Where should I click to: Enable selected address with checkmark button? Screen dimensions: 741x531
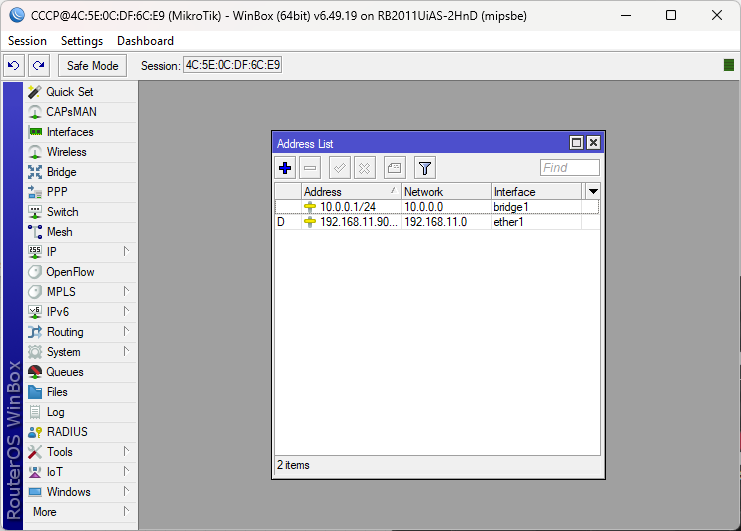(x=340, y=168)
